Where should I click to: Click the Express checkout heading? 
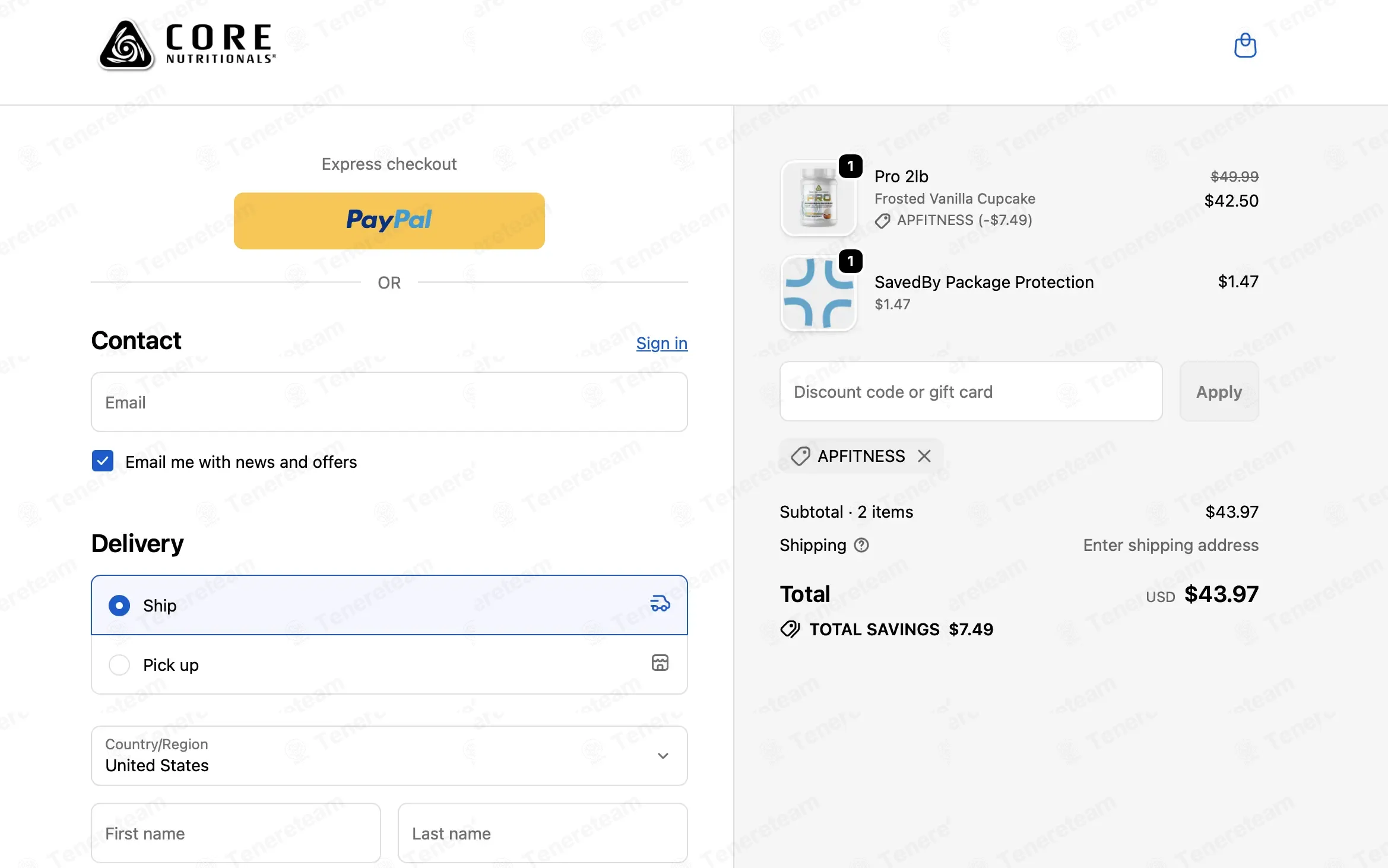pos(389,164)
